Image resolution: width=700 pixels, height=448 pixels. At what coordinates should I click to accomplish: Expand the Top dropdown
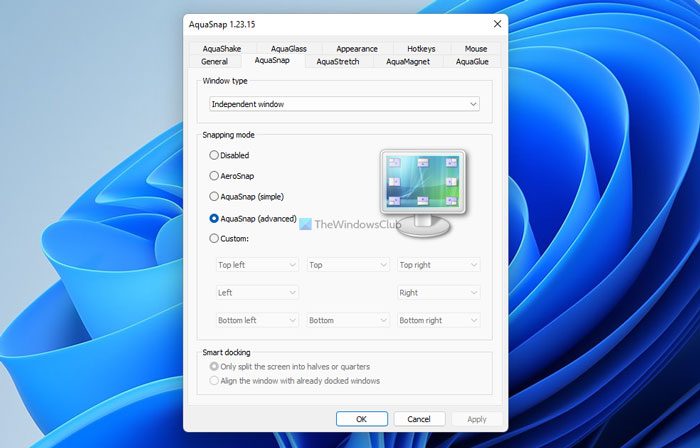click(x=348, y=265)
